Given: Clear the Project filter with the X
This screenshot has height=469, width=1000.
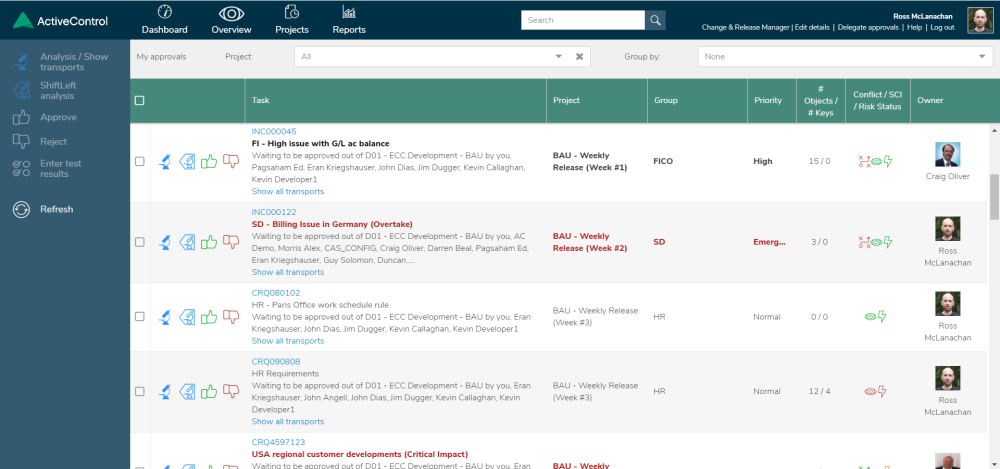Looking at the screenshot, I should pos(580,56).
